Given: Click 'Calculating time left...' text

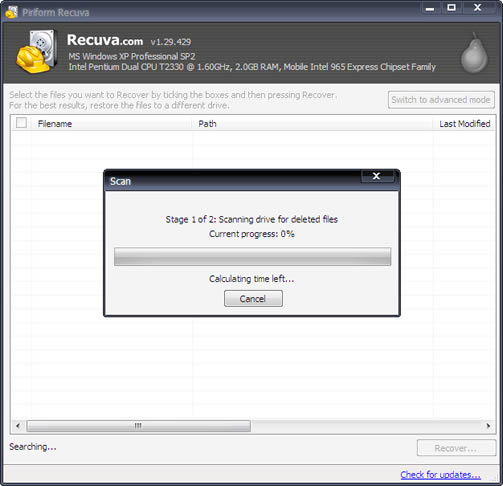Looking at the screenshot, I should [x=252, y=278].
